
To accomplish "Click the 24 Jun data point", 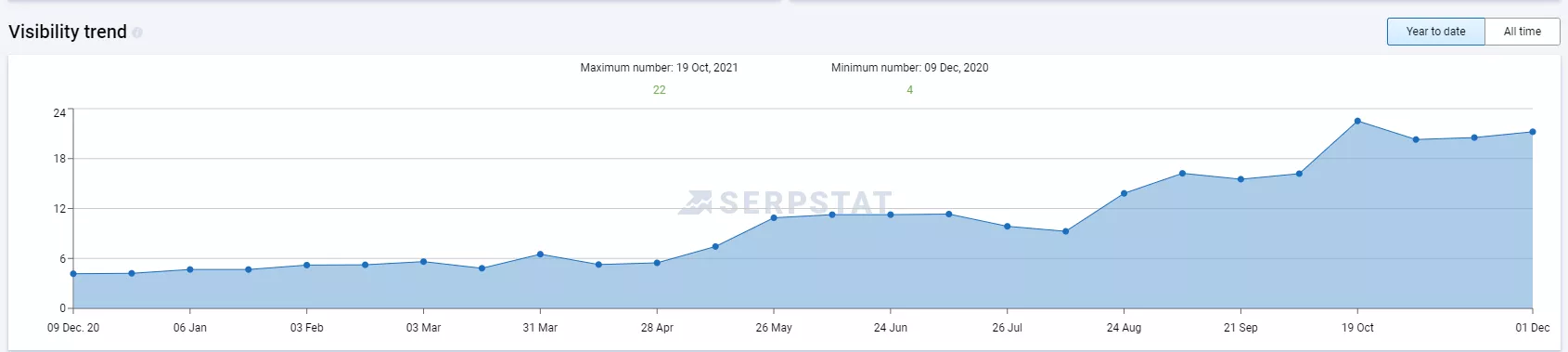I will (x=891, y=215).
